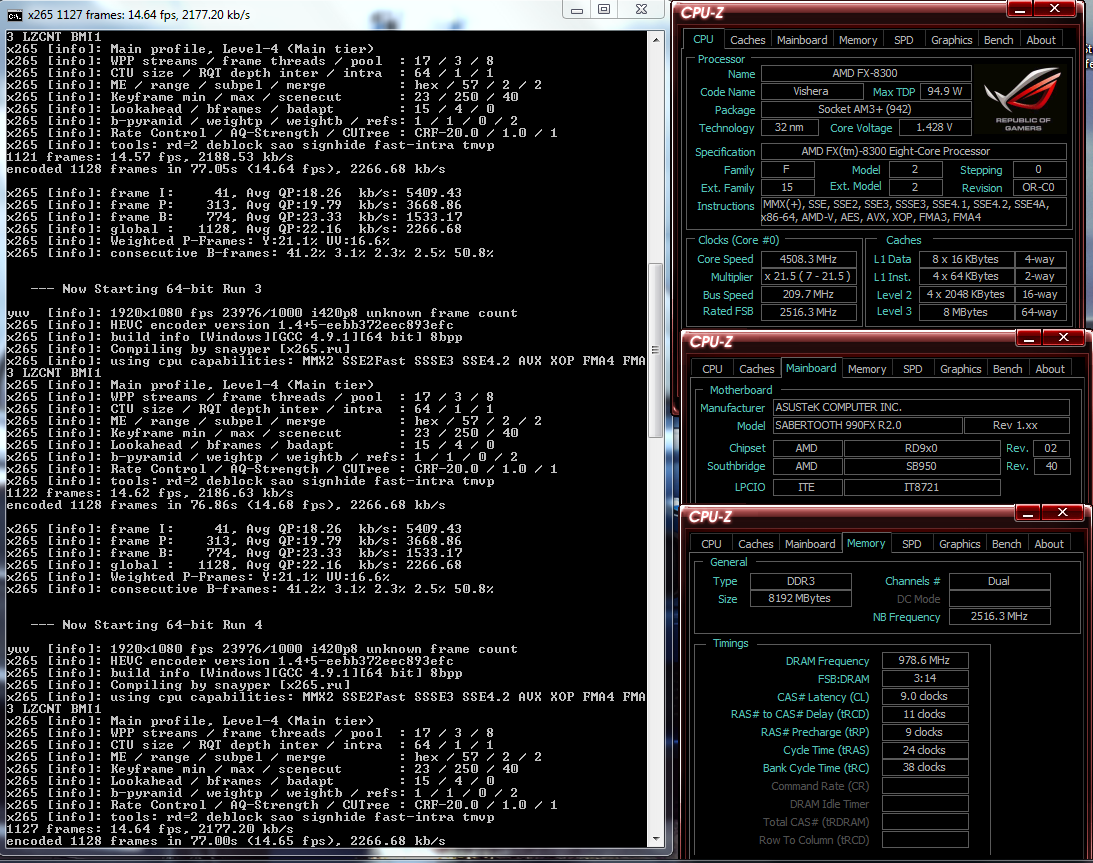Screen dimensions: 1093x863
Task: Open Graphics tab in top CPU-Z window
Action: [951, 40]
